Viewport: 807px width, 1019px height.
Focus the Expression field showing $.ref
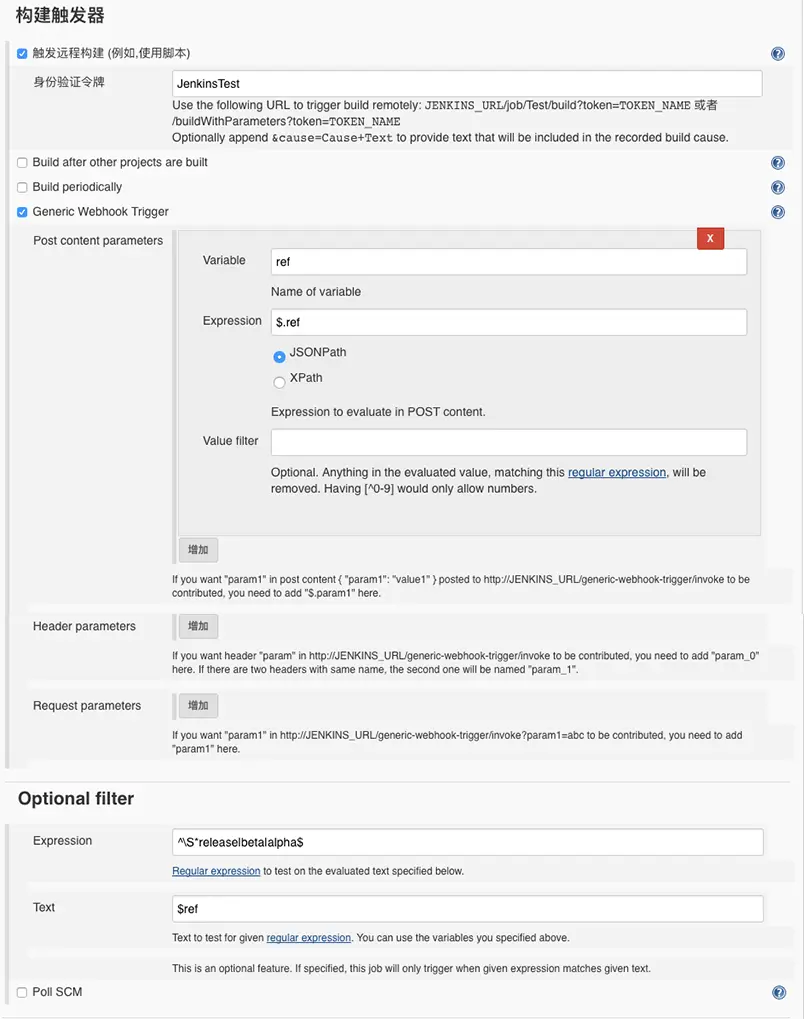point(509,322)
